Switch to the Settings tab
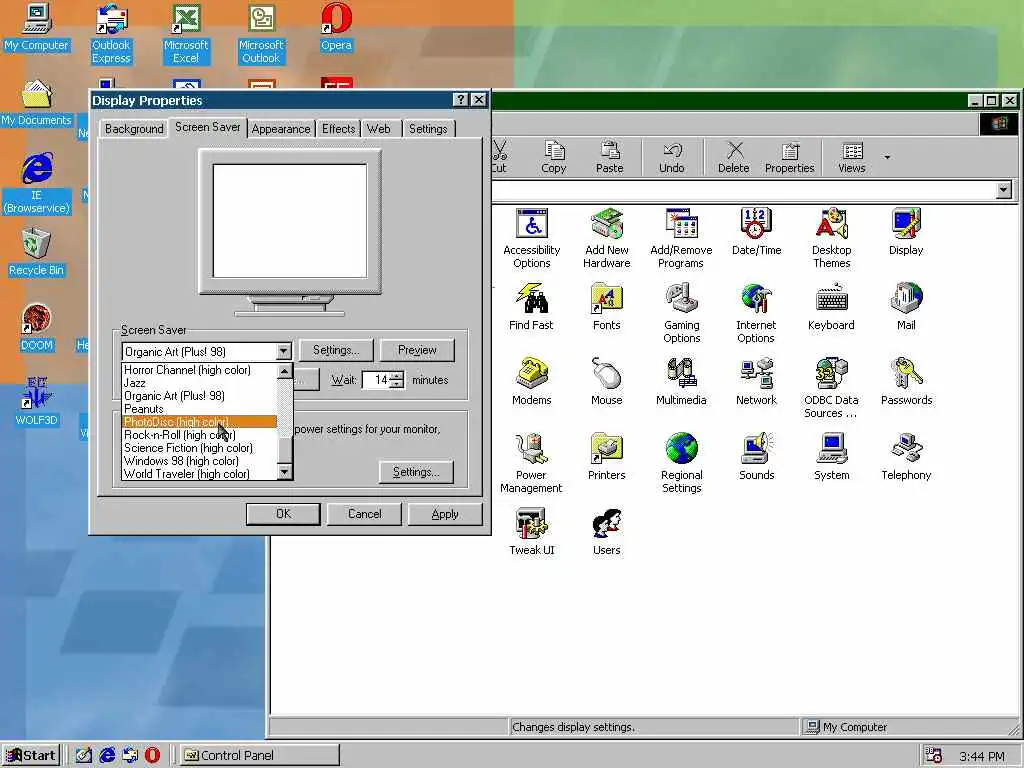Screen dimensions: 1024x768 [428, 129]
